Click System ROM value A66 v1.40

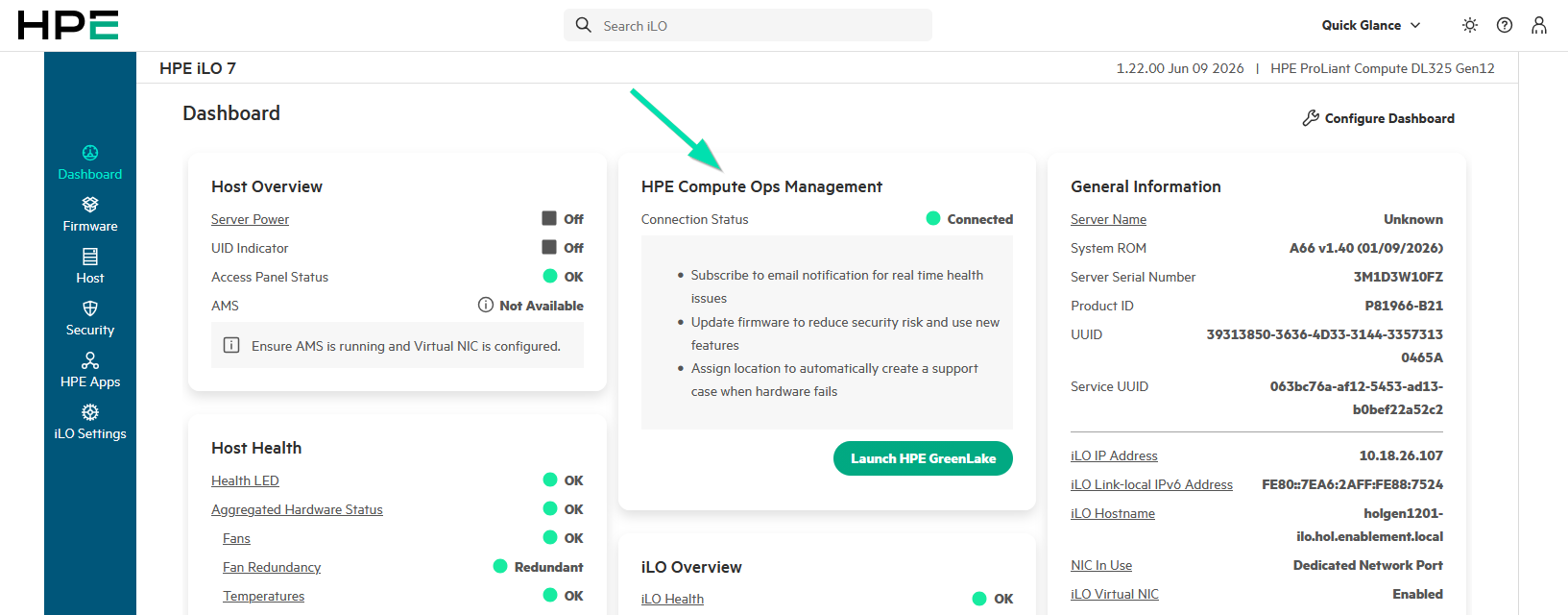point(1366,248)
